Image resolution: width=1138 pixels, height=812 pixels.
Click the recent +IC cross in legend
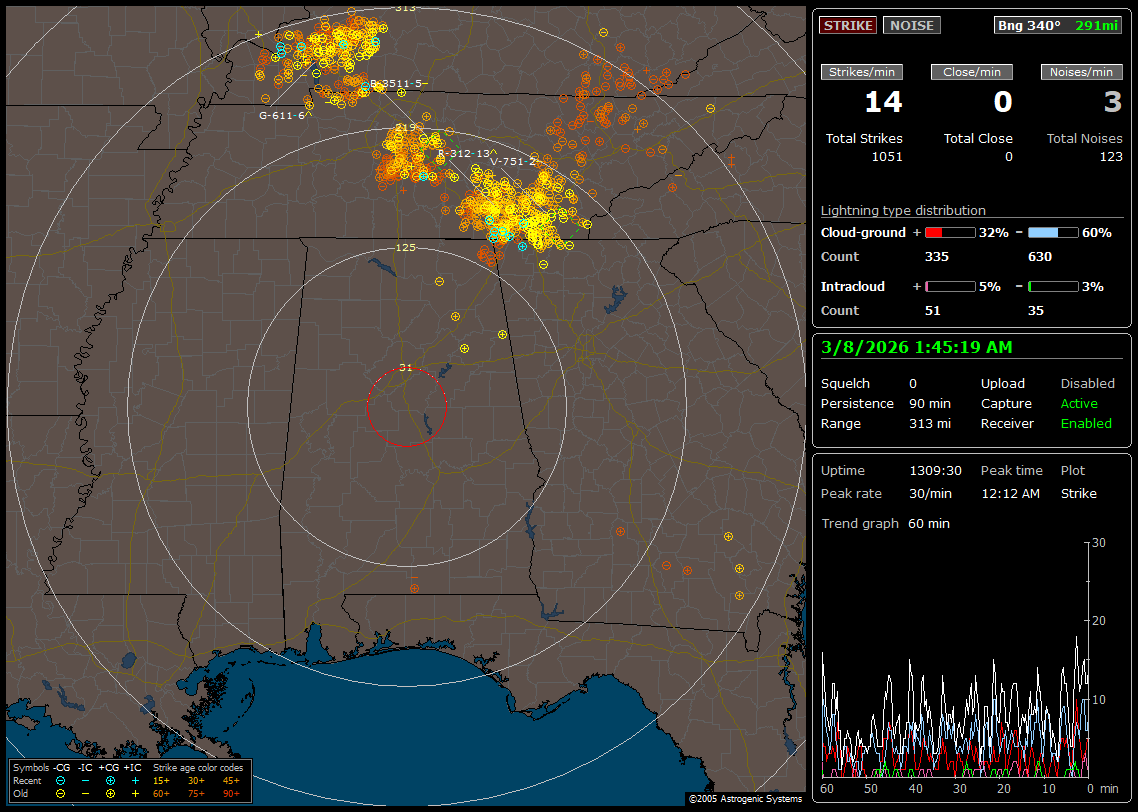(135, 780)
